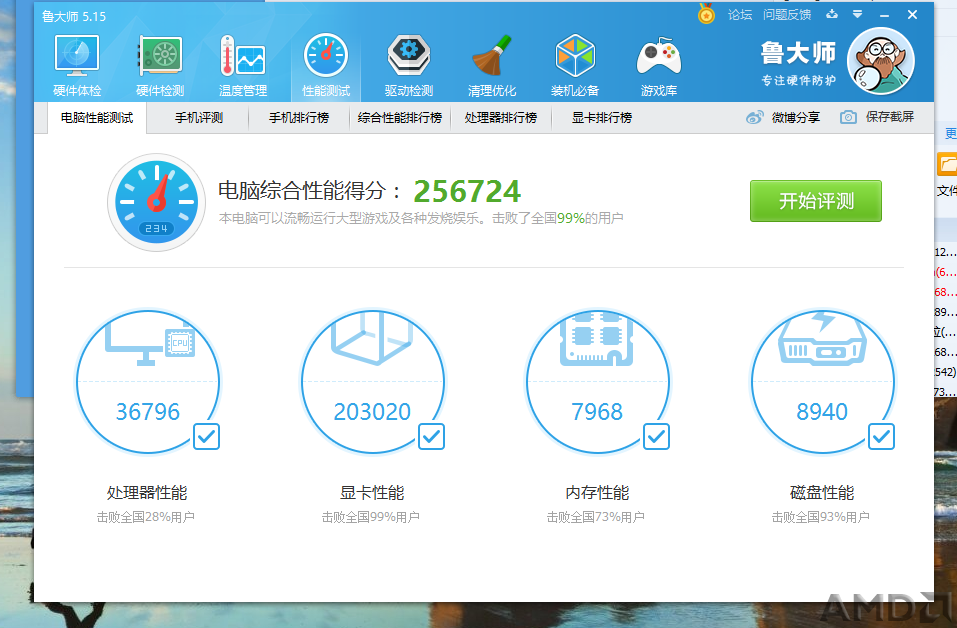Screen dimensions: 957x628
Task: Uncheck the 显卡性能 test checkbox
Action: click(432, 436)
